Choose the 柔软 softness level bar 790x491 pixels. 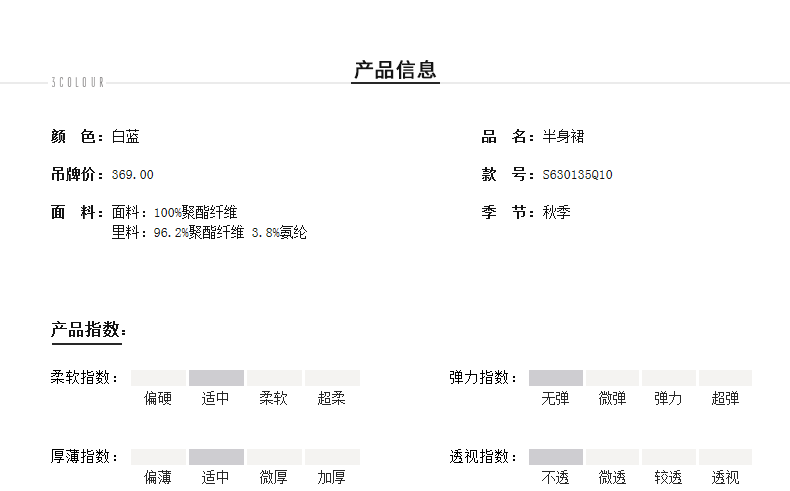(x=274, y=378)
